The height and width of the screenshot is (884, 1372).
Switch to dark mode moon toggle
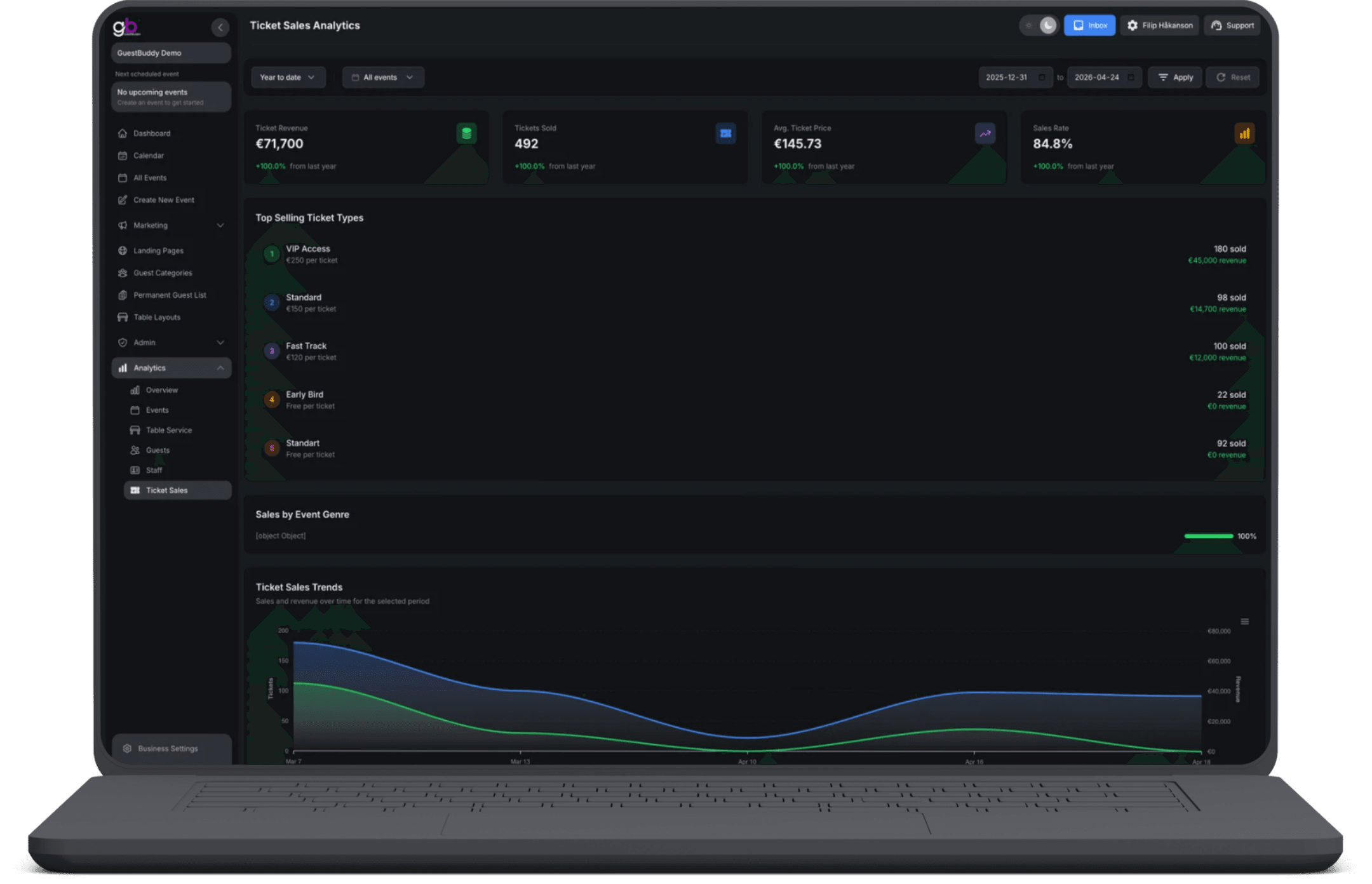[1048, 25]
